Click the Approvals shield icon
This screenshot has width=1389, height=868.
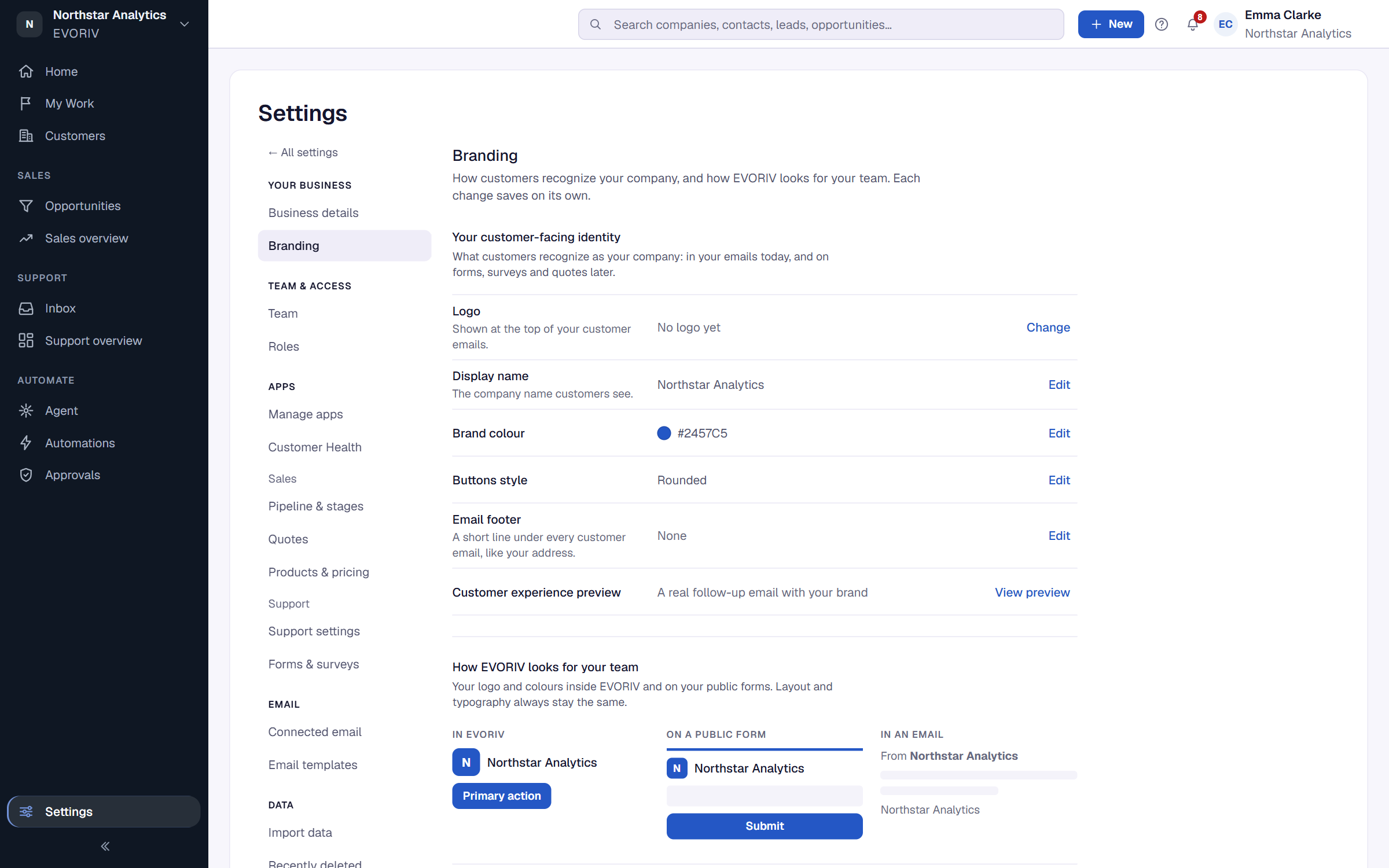click(26, 475)
